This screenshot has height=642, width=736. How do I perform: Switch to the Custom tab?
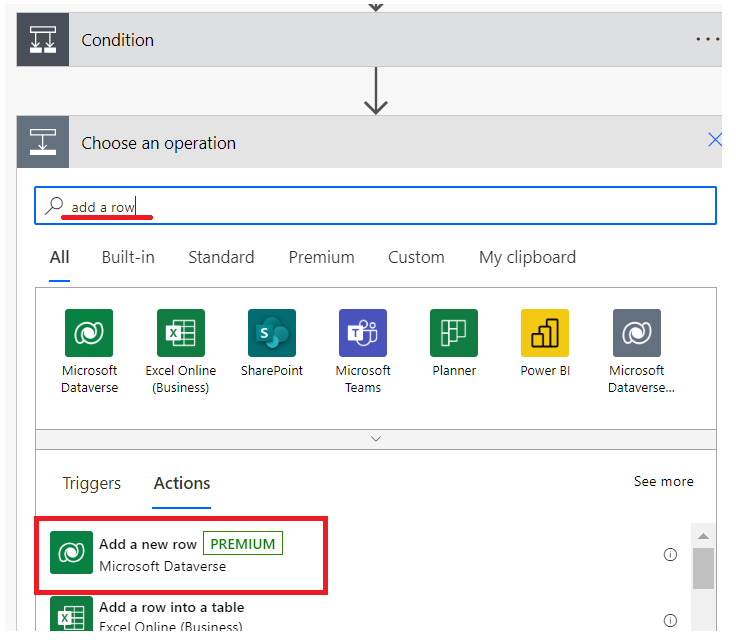pyautogui.click(x=416, y=258)
